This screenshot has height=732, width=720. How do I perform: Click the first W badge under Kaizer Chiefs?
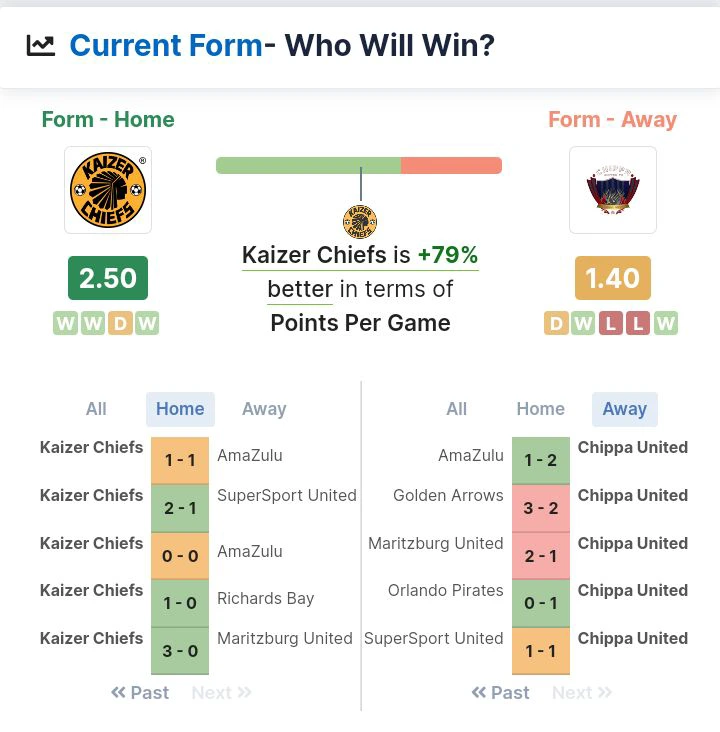coord(65,323)
